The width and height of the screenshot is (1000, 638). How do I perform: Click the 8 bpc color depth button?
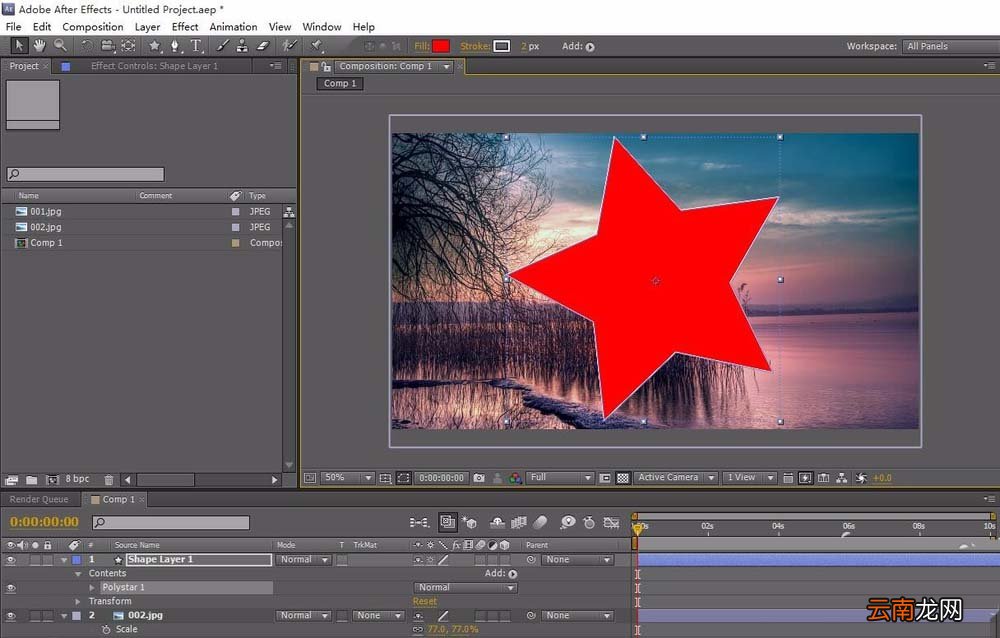click(x=77, y=479)
